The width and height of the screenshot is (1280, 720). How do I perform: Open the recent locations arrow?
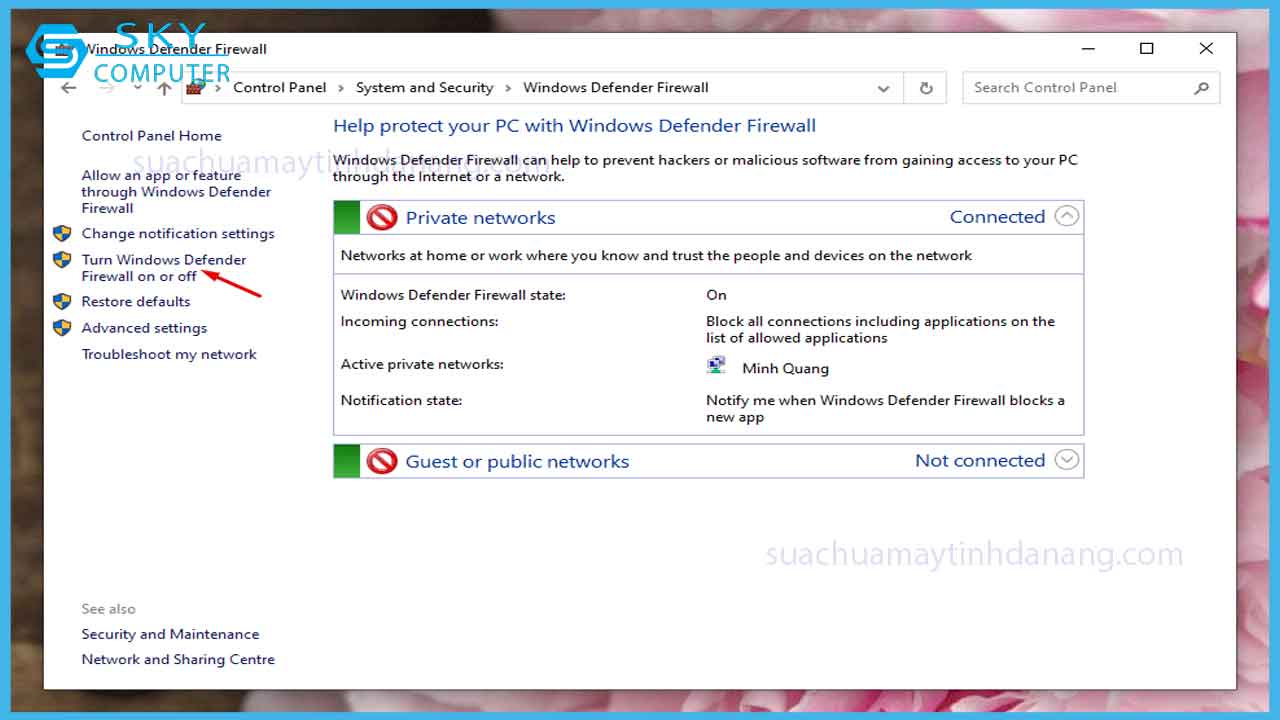tap(138, 88)
